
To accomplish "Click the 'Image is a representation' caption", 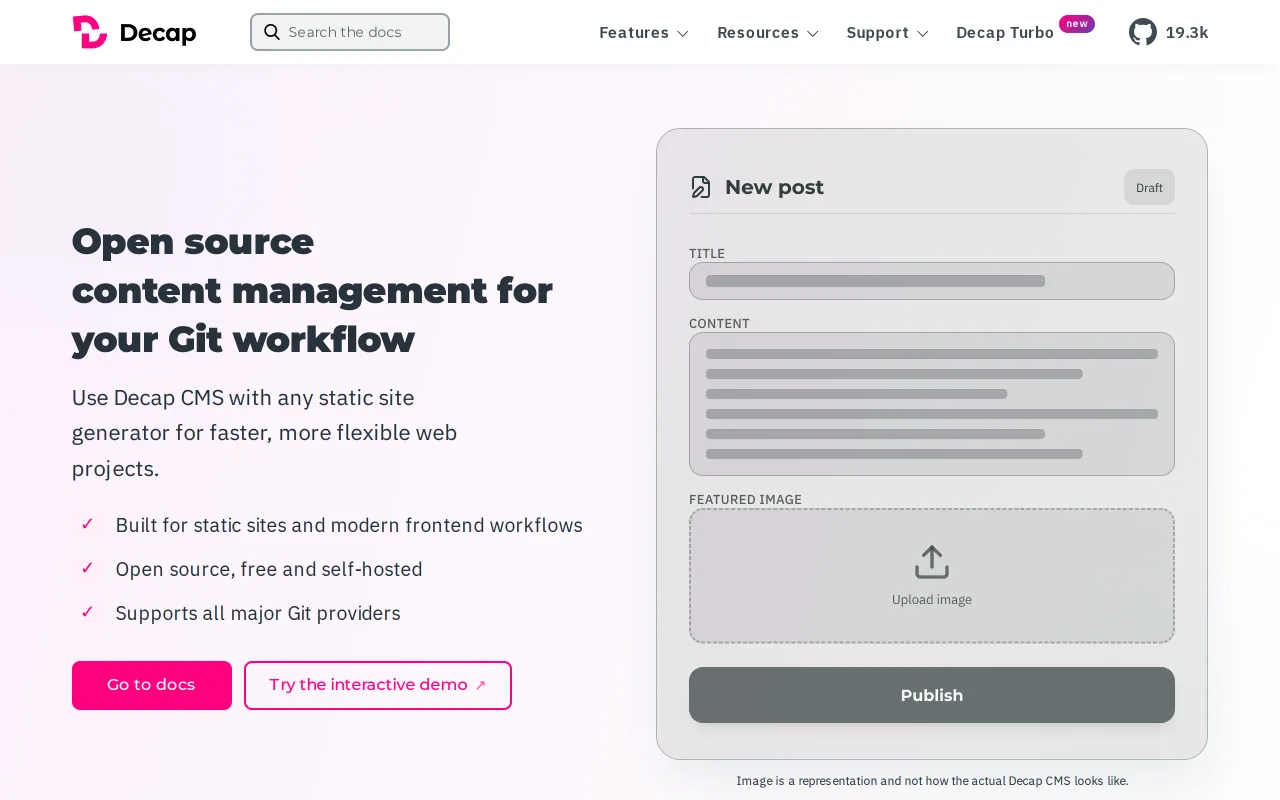I will pyautogui.click(x=932, y=781).
